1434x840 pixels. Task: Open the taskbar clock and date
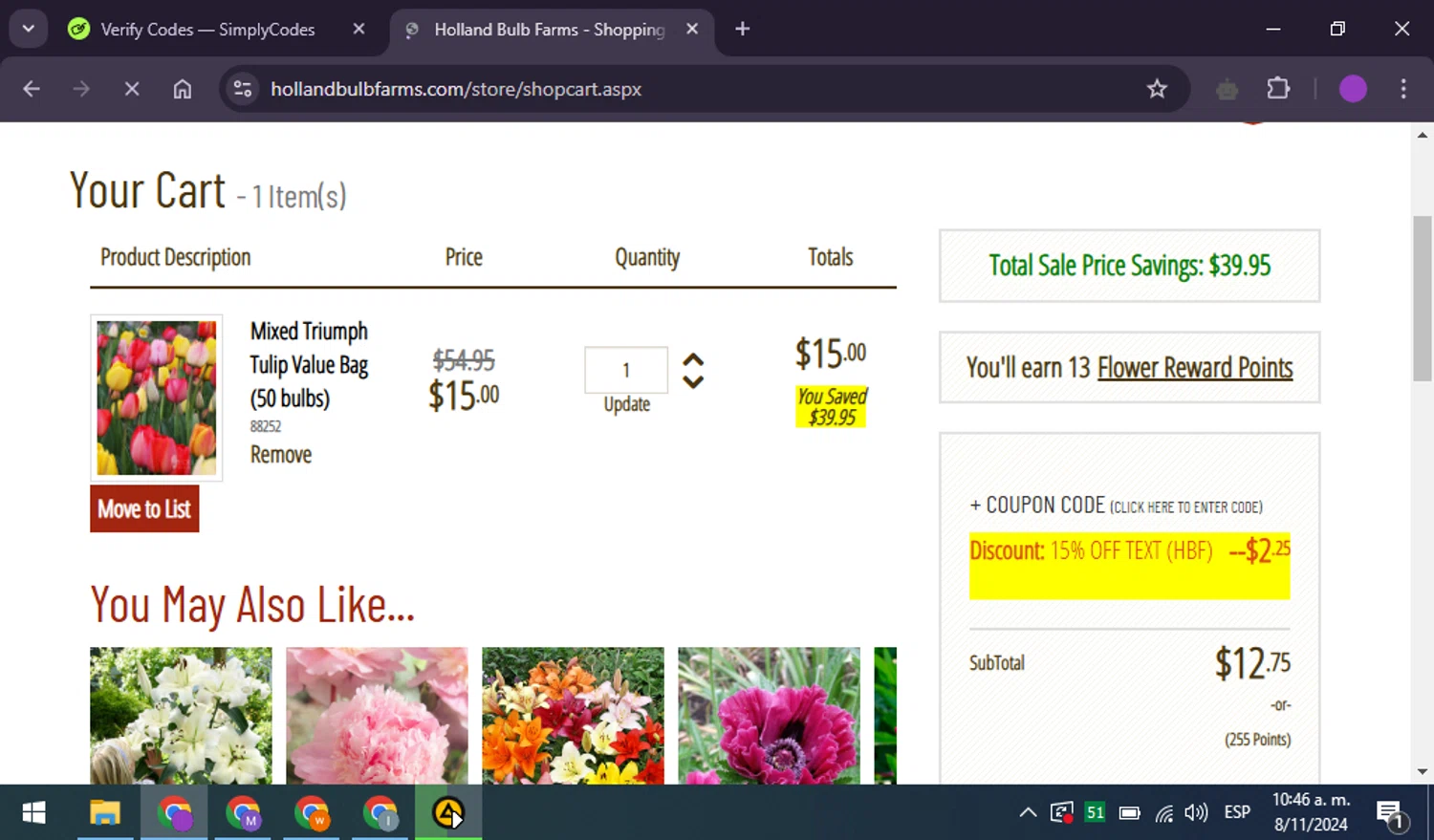[1311, 812]
